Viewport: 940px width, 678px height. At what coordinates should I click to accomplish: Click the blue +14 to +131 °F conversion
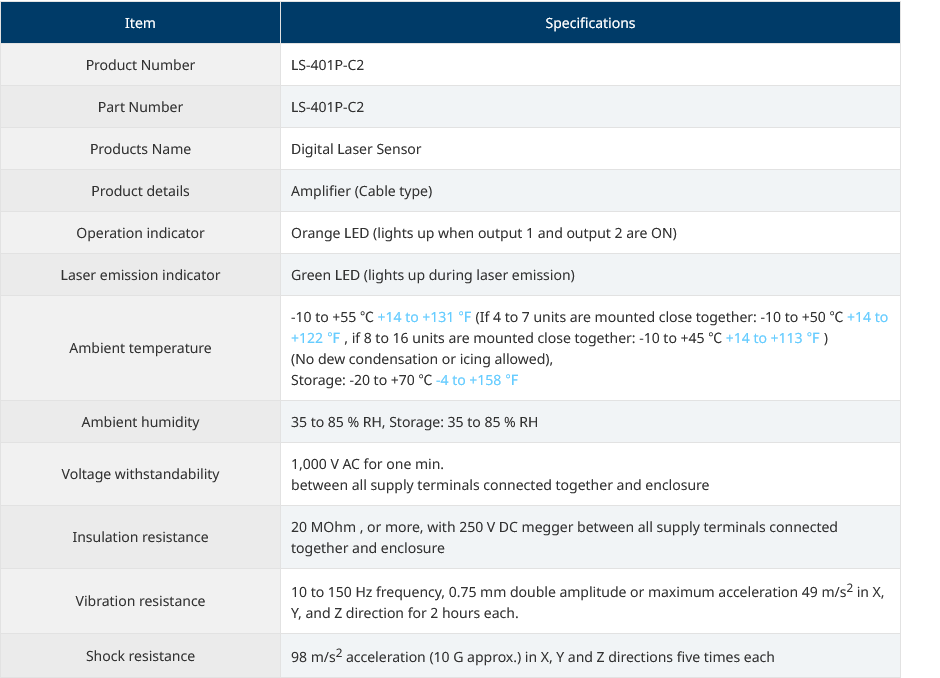tap(424, 317)
